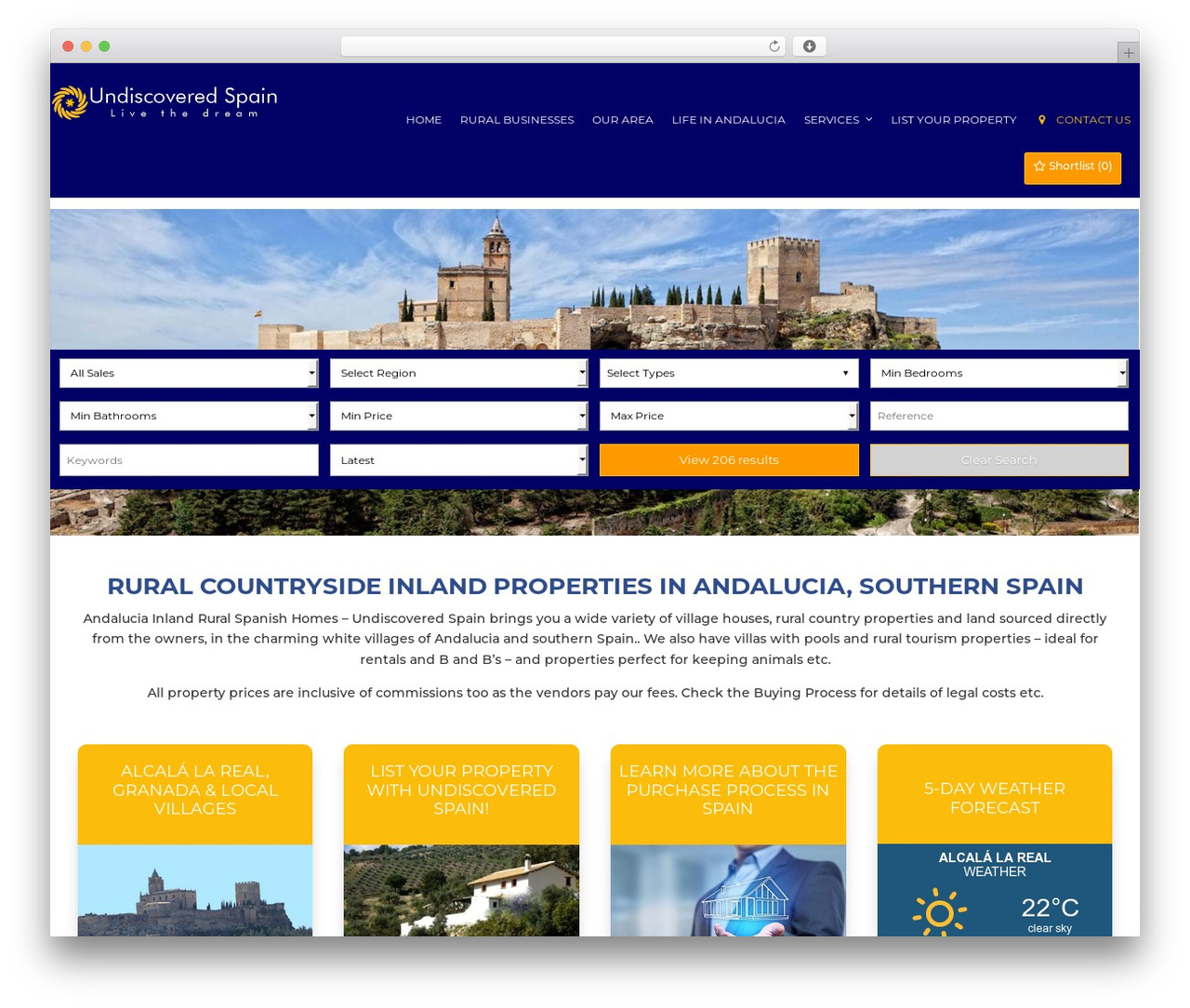The height and width of the screenshot is (1008, 1190).
Task: Click the Rural Countryside Inland Properties heading
Action: coord(595,587)
